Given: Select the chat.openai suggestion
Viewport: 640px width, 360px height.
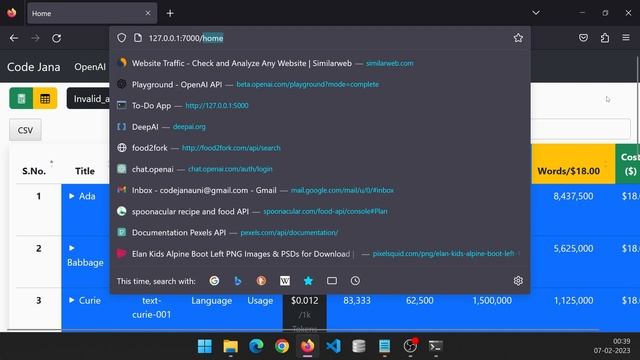Looking at the screenshot, I should (x=320, y=169).
